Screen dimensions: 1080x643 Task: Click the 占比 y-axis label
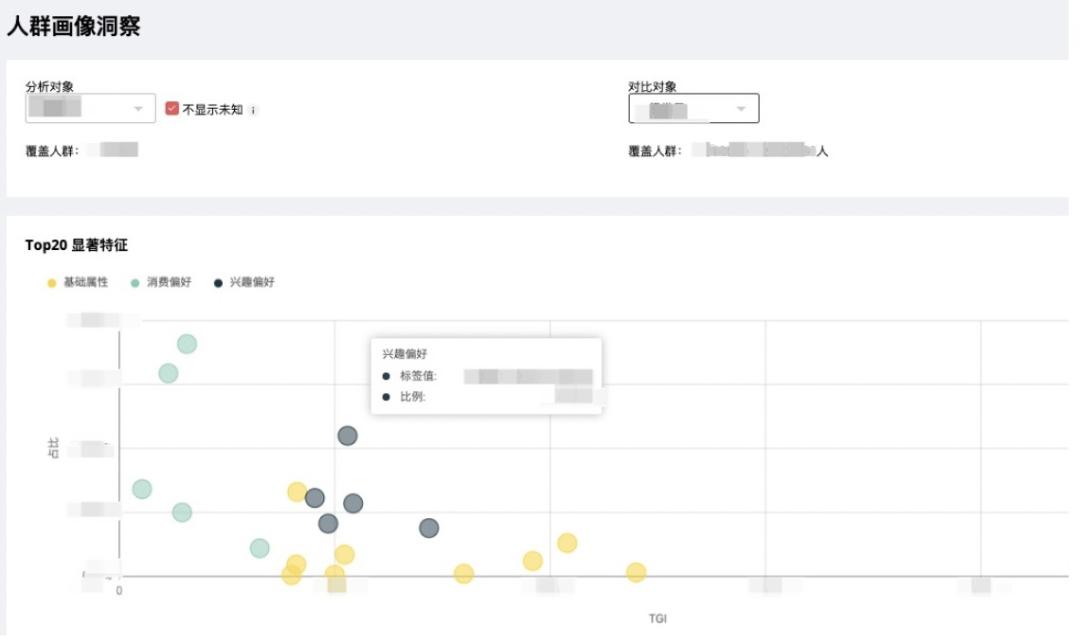pos(54,449)
